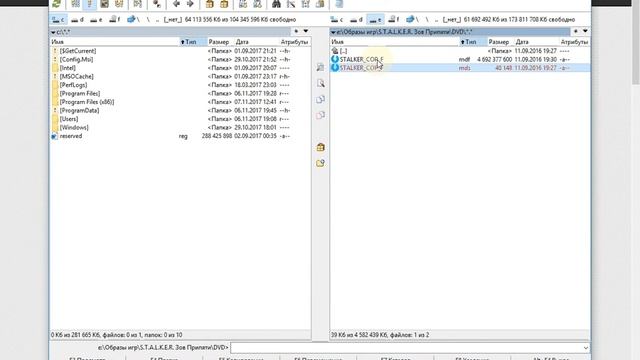Sort left panel by Имя column
Image resolution: width=640 pixels, height=360 pixels.
click(x=114, y=42)
